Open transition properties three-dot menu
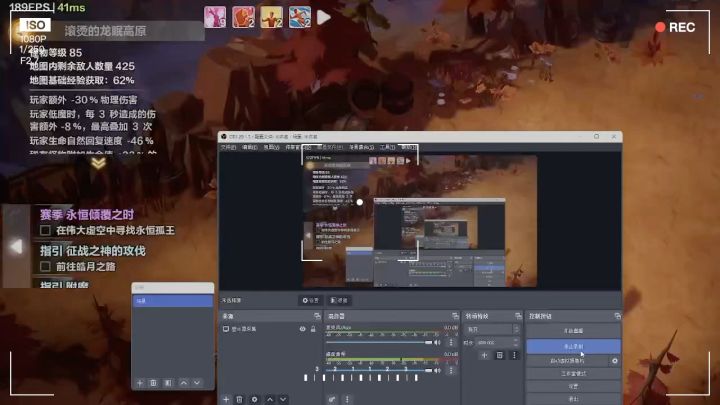Viewport: 720px width, 405px height. 514,355
